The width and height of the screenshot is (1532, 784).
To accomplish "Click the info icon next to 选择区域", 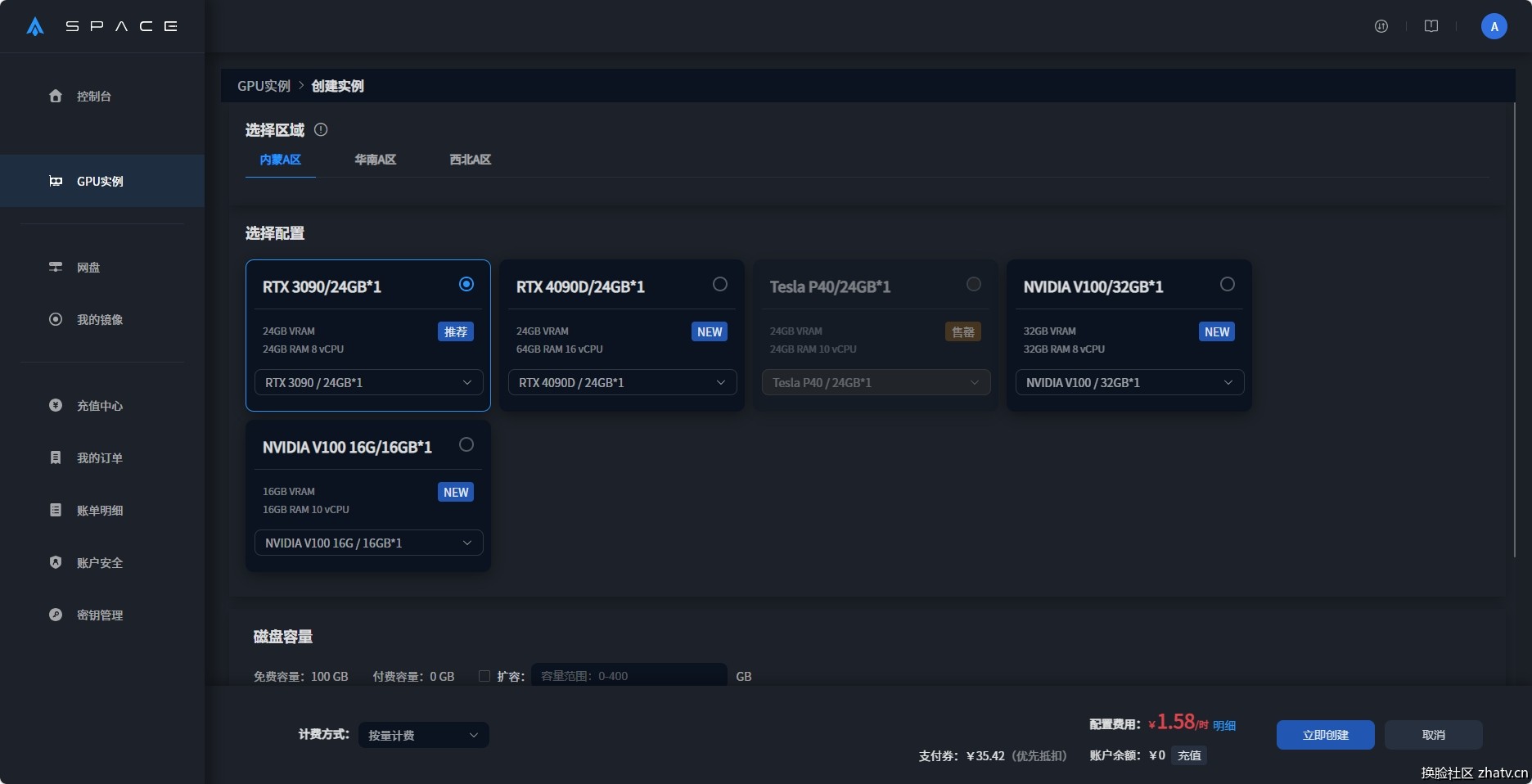I will pos(321,129).
